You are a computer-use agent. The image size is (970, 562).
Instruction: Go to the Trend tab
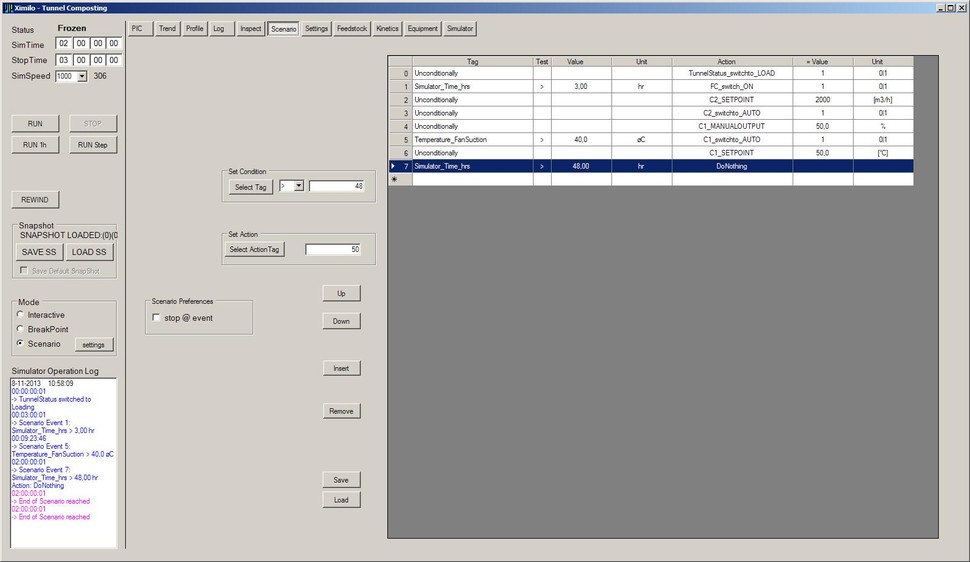[167, 28]
